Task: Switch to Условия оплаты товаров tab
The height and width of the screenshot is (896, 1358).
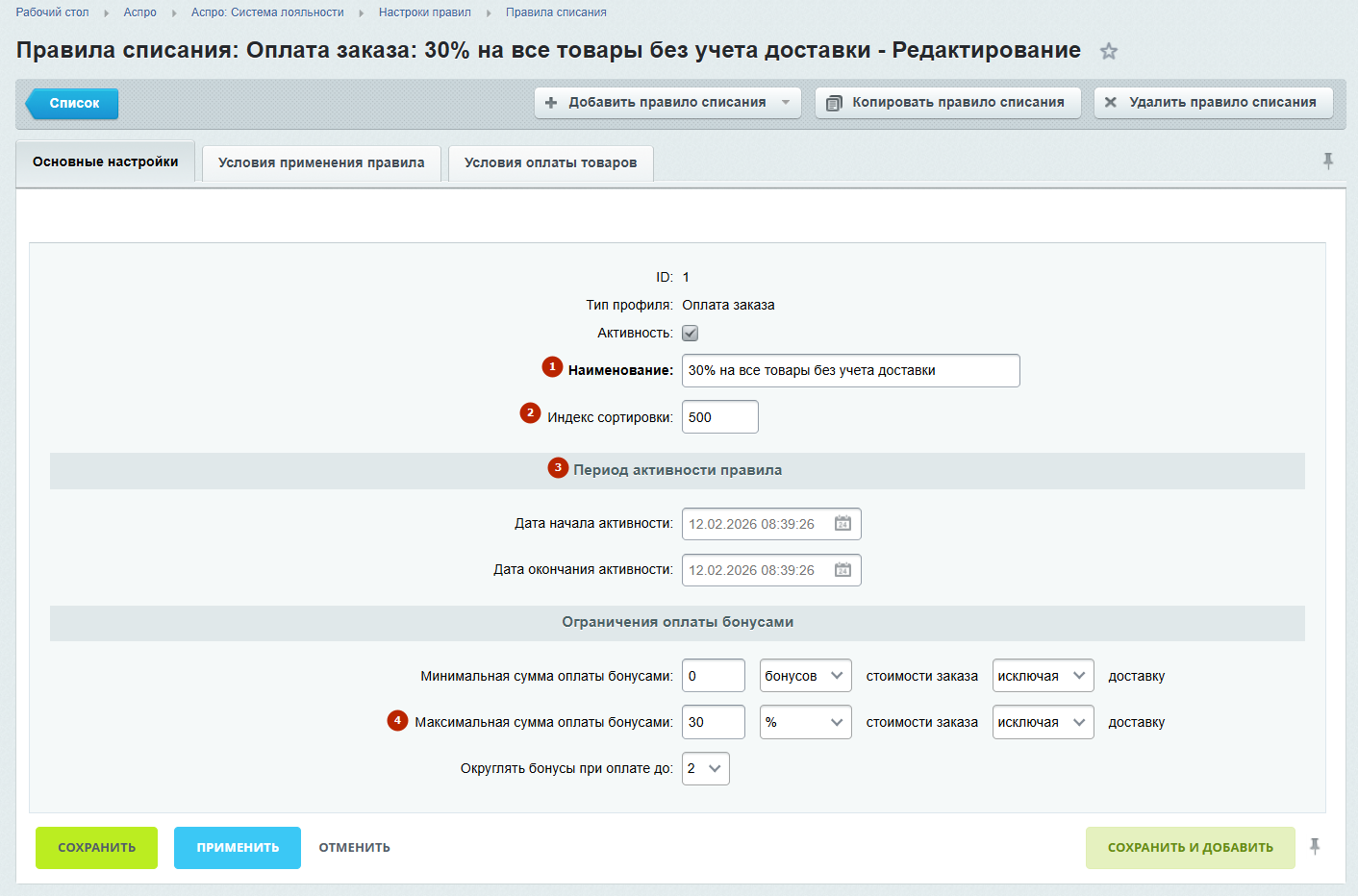Action: pos(550,163)
